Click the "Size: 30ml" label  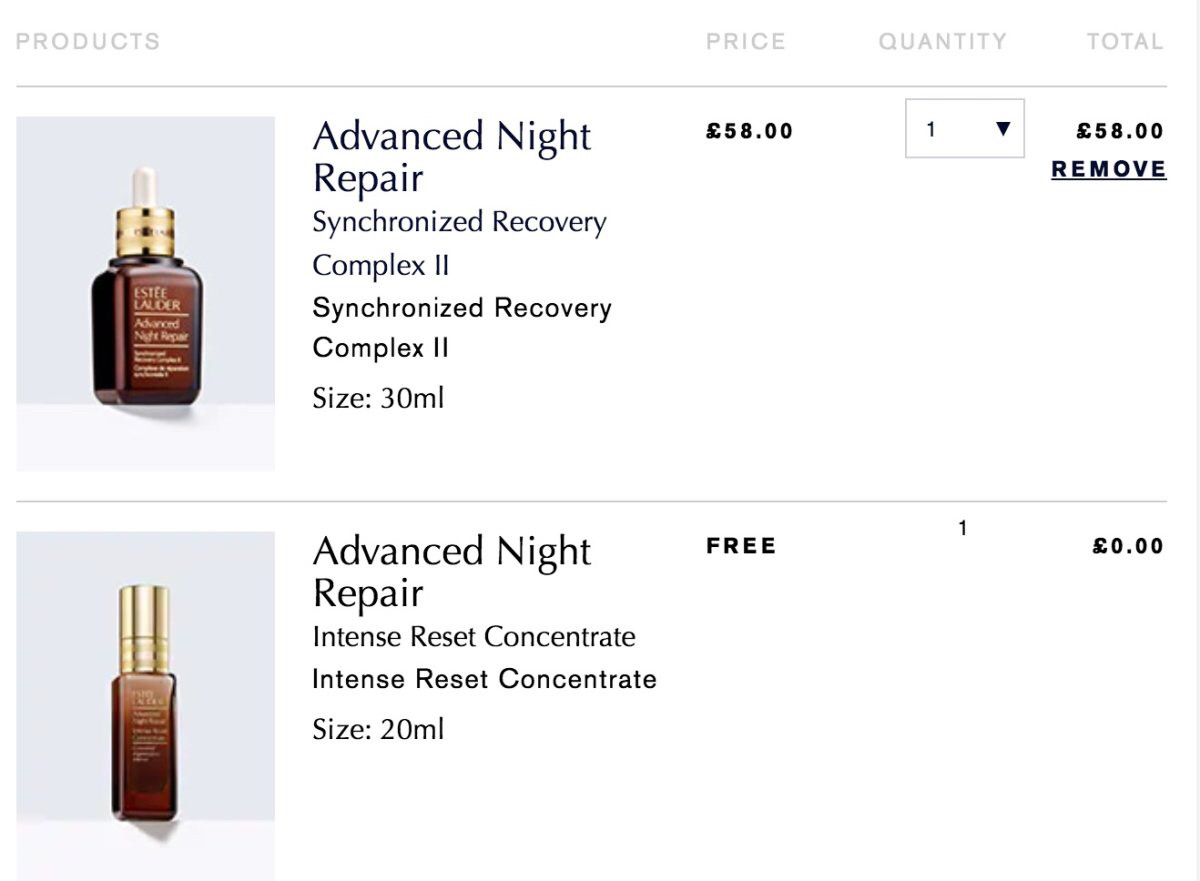click(378, 398)
